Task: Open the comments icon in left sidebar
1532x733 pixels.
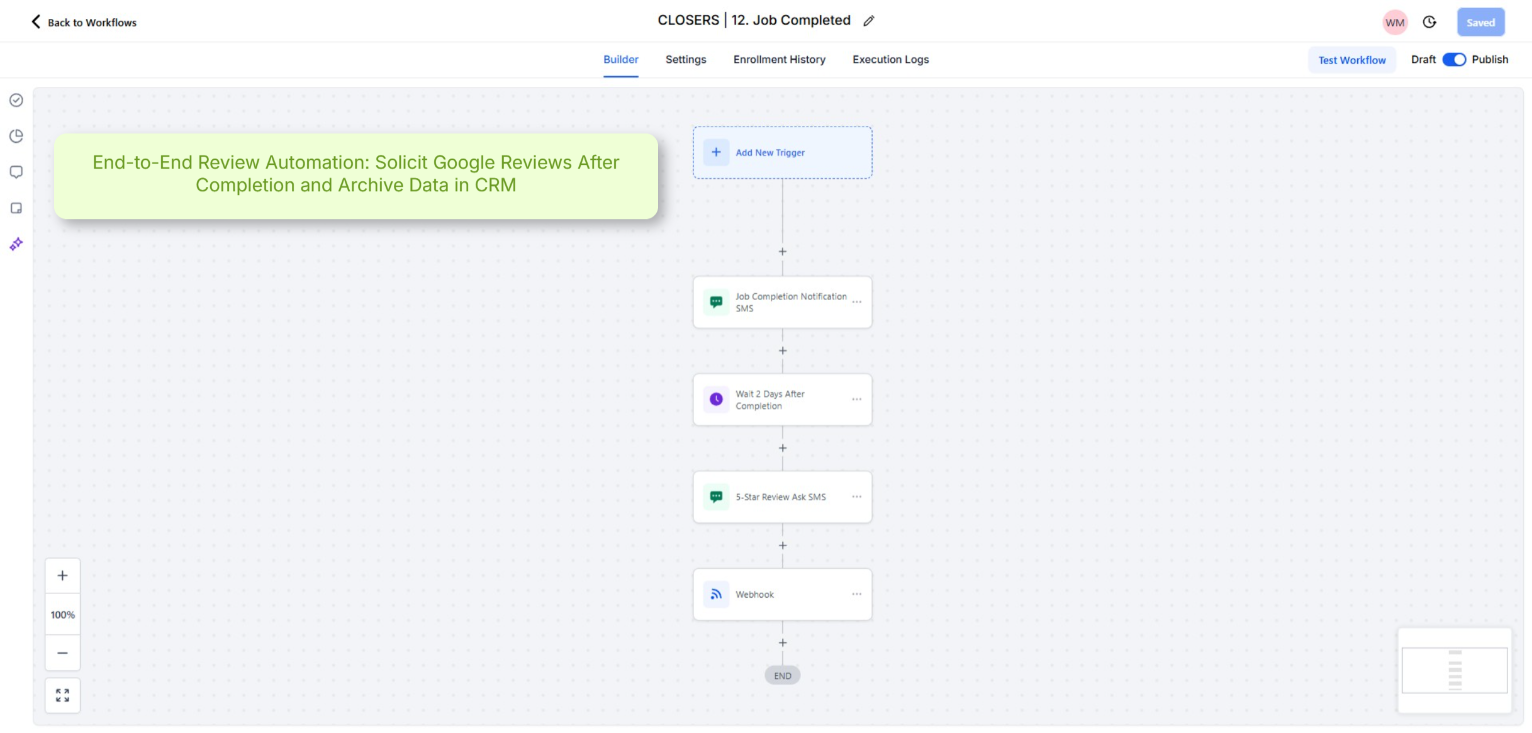Action: [x=16, y=172]
